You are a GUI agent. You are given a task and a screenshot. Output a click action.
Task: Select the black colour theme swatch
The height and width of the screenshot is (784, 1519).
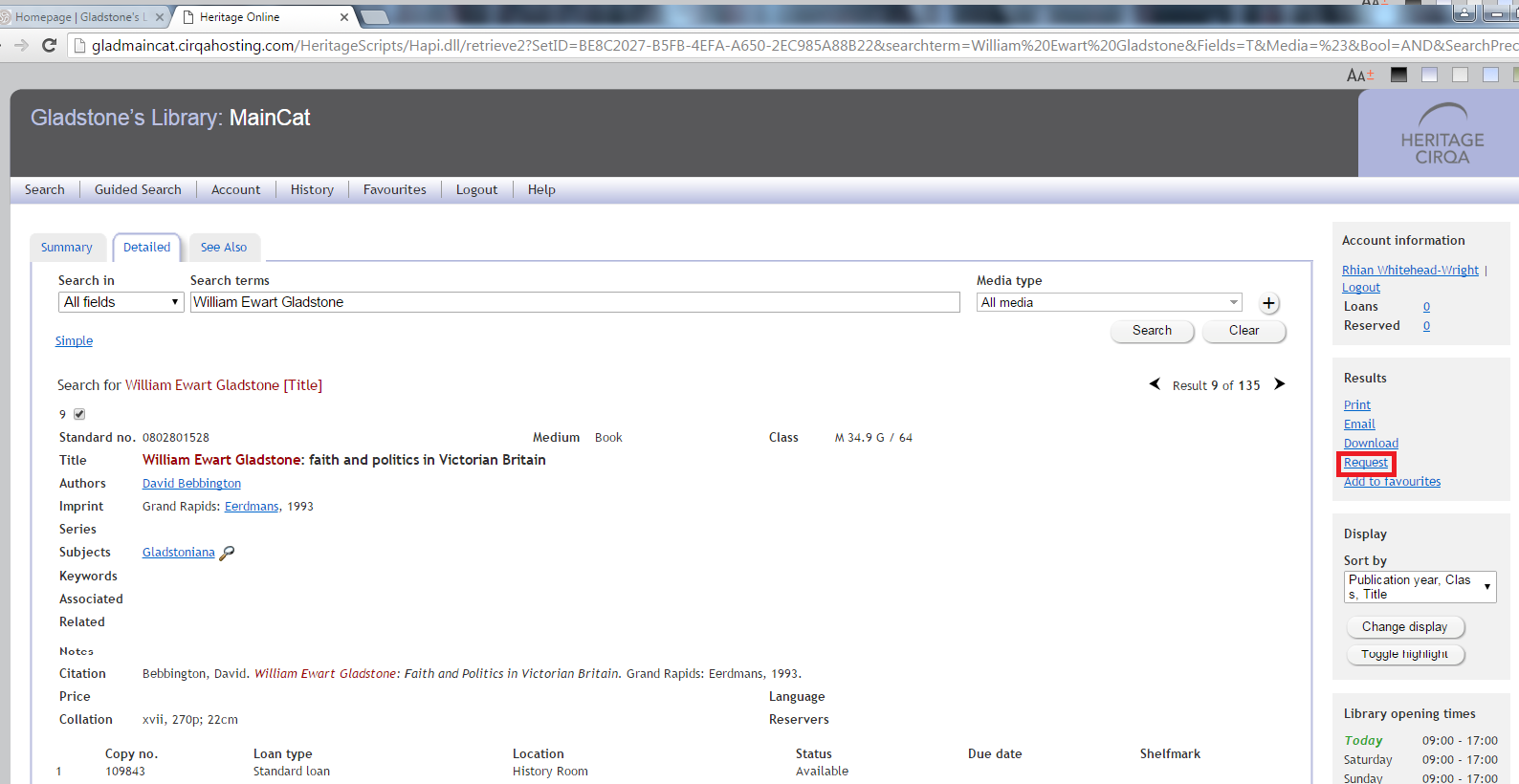[1398, 75]
